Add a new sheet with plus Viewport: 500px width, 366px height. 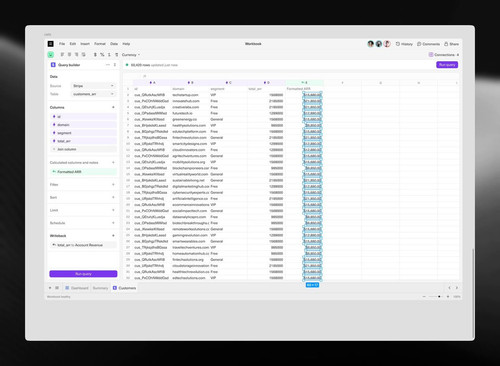tap(50, 288)
